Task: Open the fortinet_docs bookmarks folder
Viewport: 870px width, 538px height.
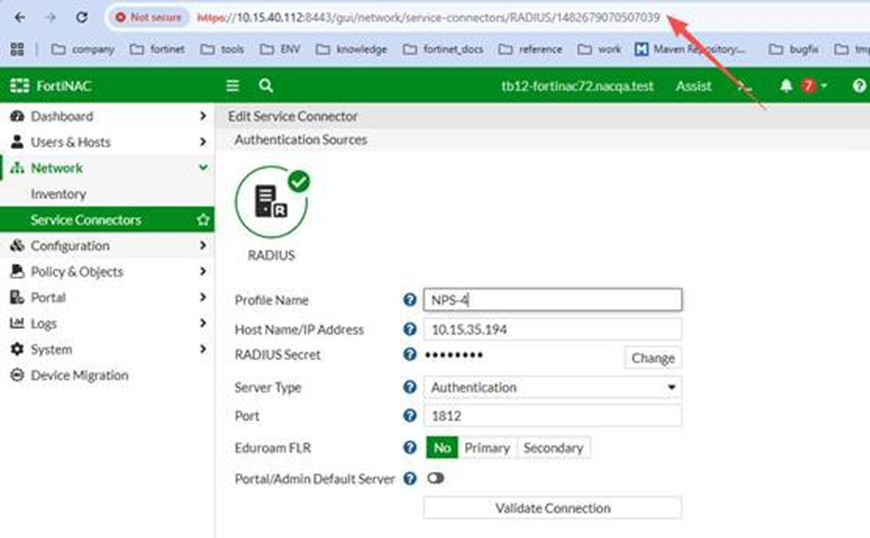Action: pyautogui.click(x=443, y=49)
